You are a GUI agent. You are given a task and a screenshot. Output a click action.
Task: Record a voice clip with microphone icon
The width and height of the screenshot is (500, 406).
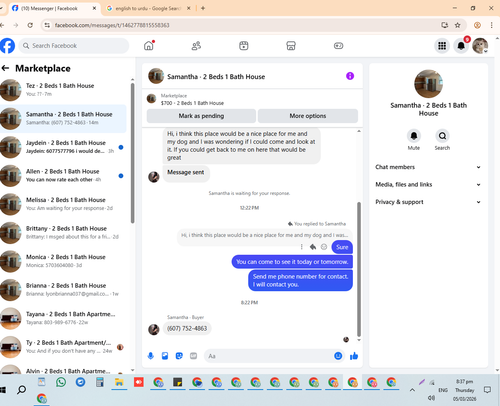(151, 356)
